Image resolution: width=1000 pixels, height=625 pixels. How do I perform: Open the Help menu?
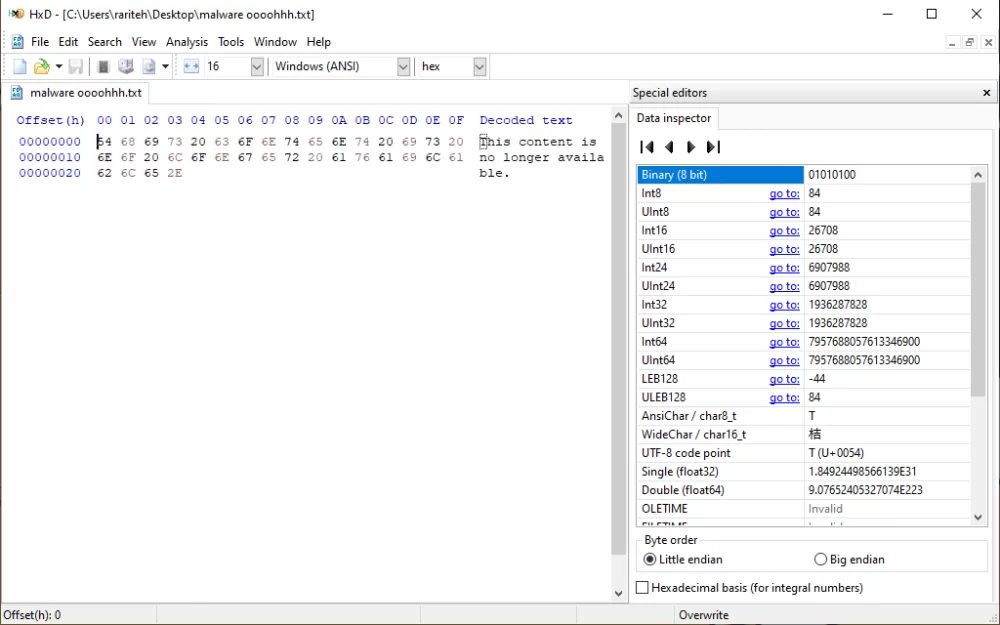tap(318, 42)
